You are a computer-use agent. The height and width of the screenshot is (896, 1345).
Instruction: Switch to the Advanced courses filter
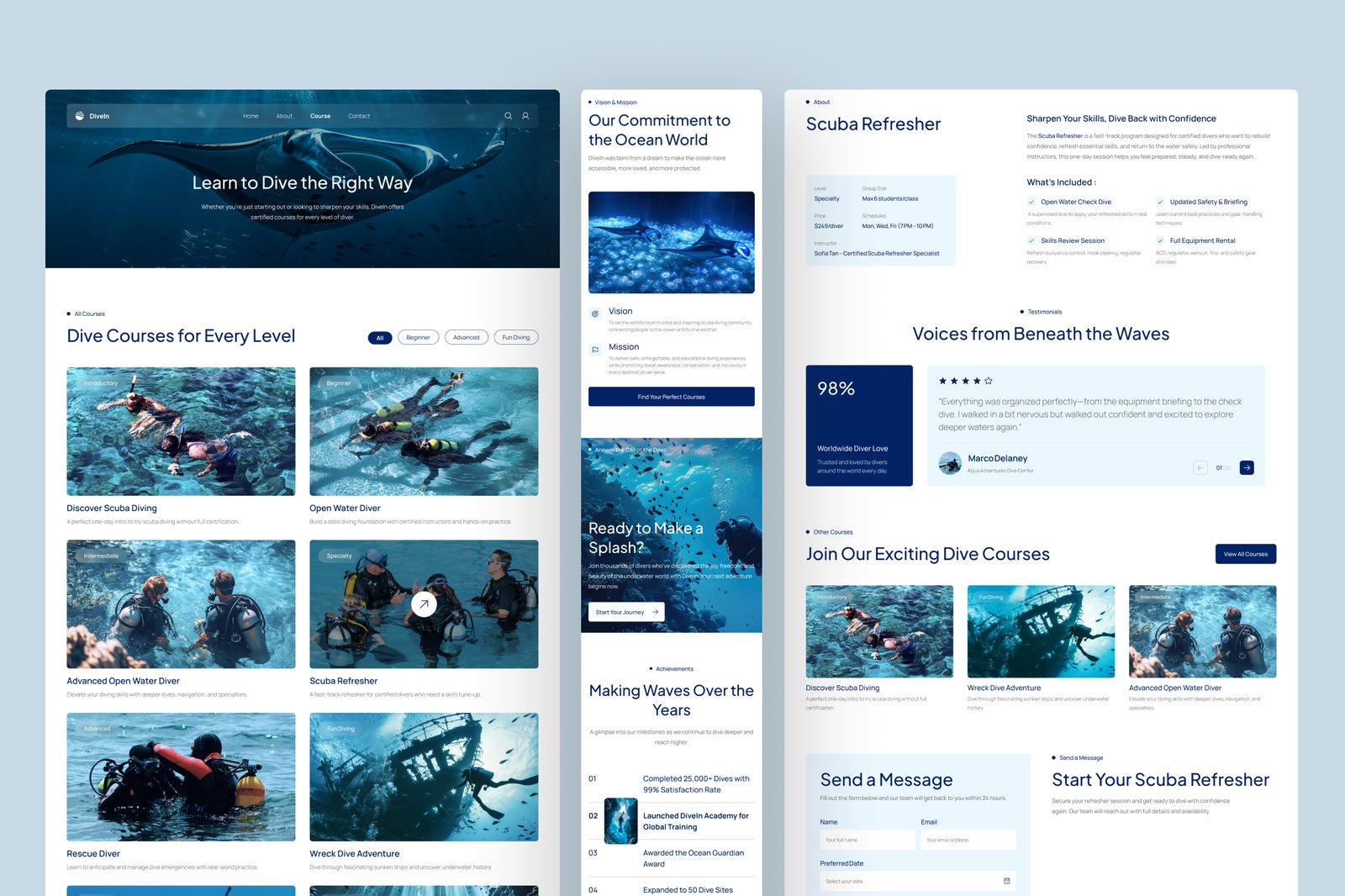(467, 337)
